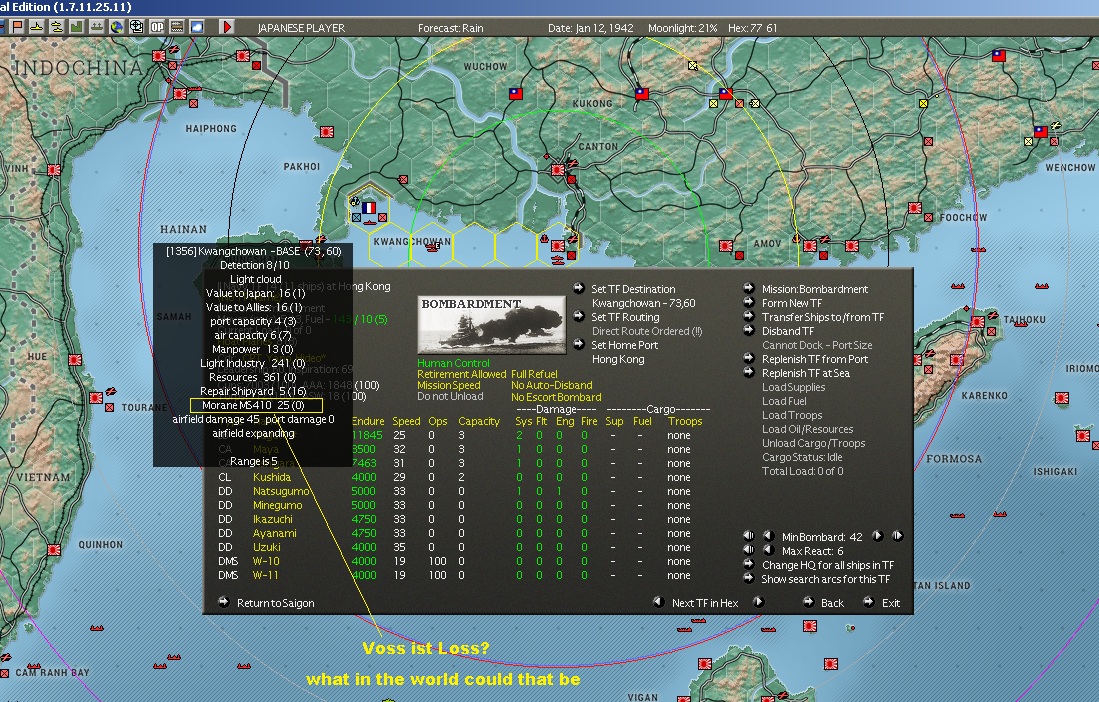
Task: Click the French flag base marker at Kwangchowan
Action: tap(367, 207)
